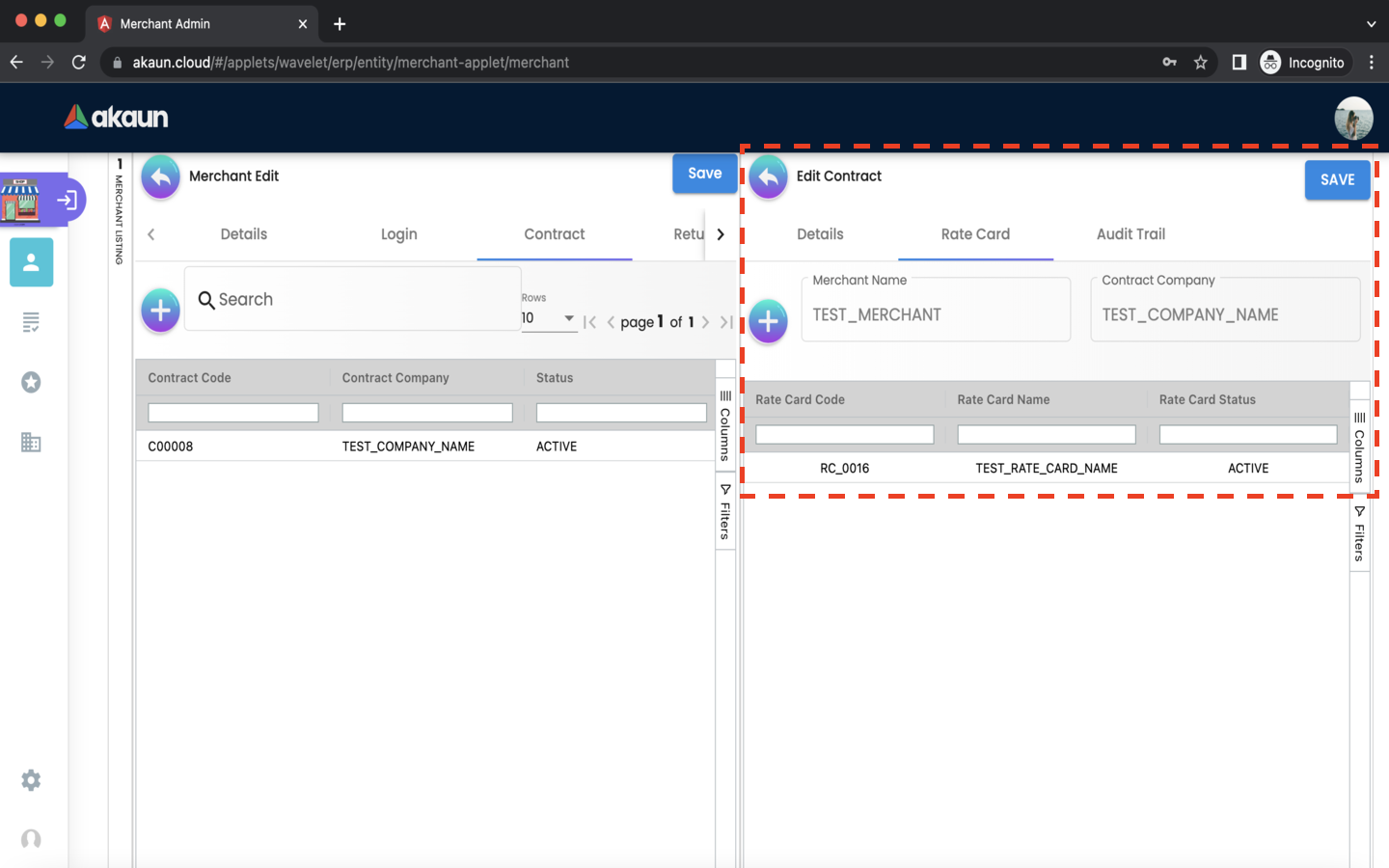Add a new rate card with plus icon

click(768, 321)
